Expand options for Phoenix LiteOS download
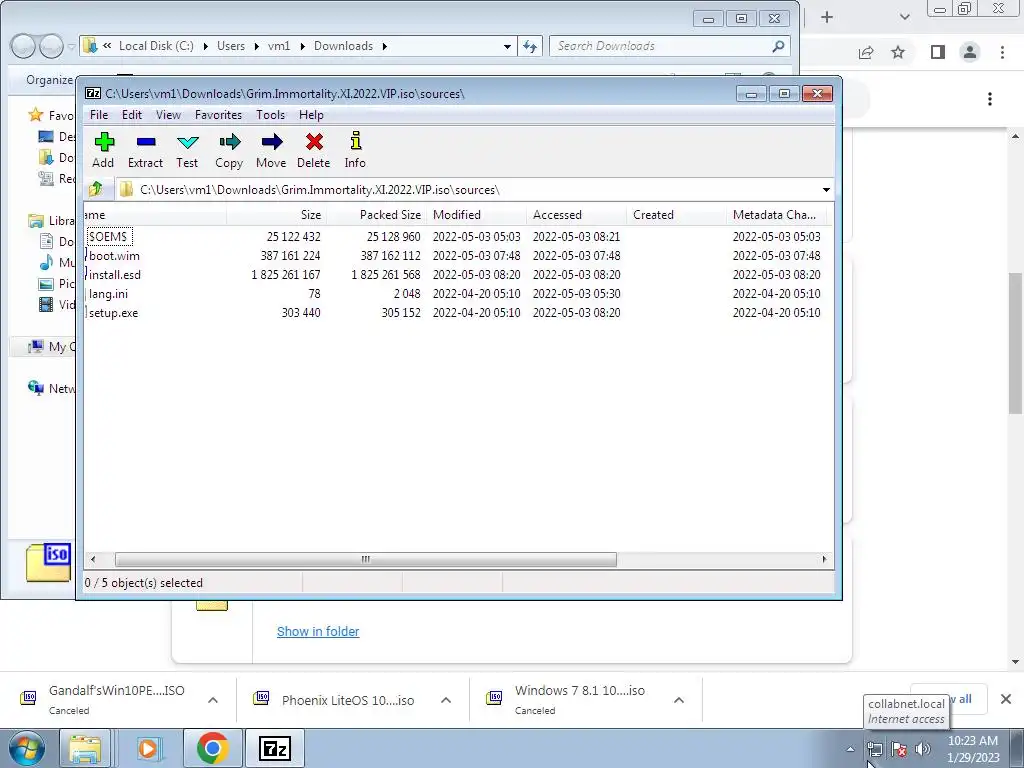This screenshot has height=768, width=1024. point(446,700)
